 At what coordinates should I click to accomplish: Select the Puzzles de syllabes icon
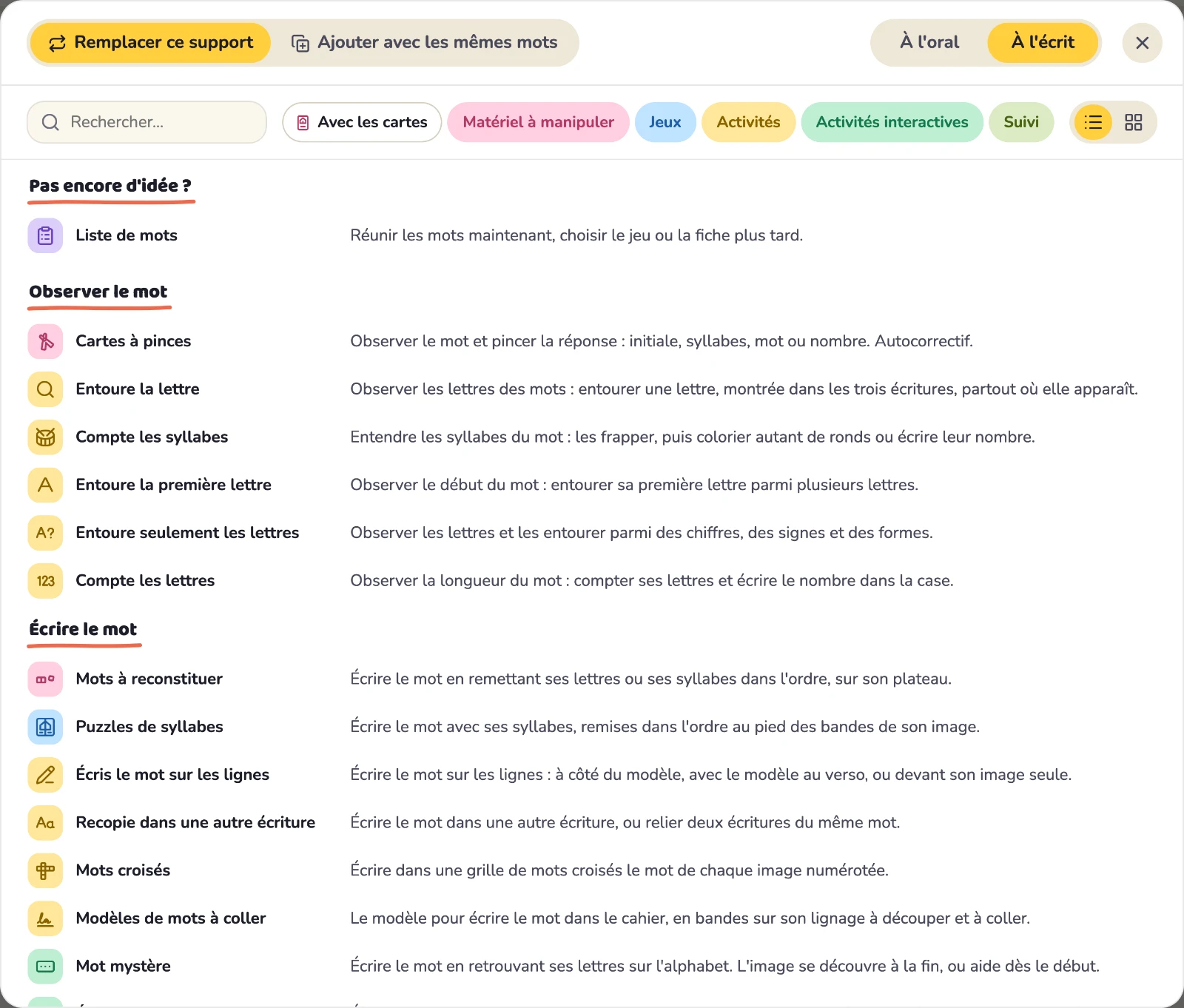point(45,727)
